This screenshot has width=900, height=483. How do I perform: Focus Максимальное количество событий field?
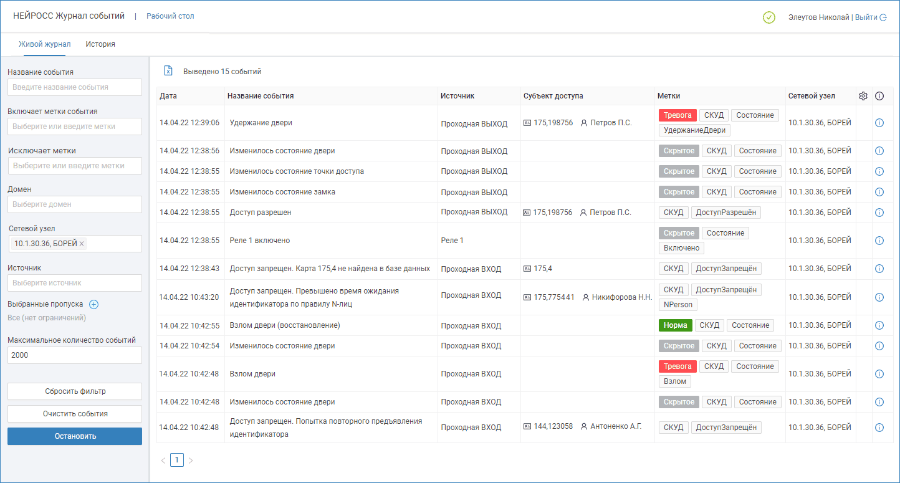[x=75, y=355]
